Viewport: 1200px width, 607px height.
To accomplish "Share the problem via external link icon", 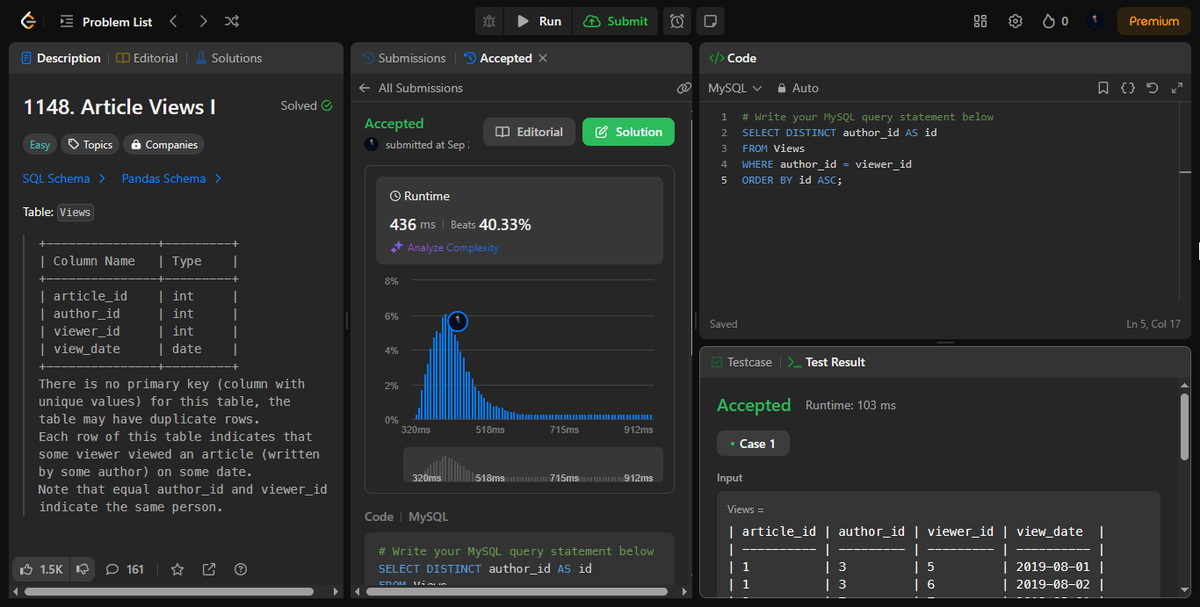I will [x=209, y=569].
